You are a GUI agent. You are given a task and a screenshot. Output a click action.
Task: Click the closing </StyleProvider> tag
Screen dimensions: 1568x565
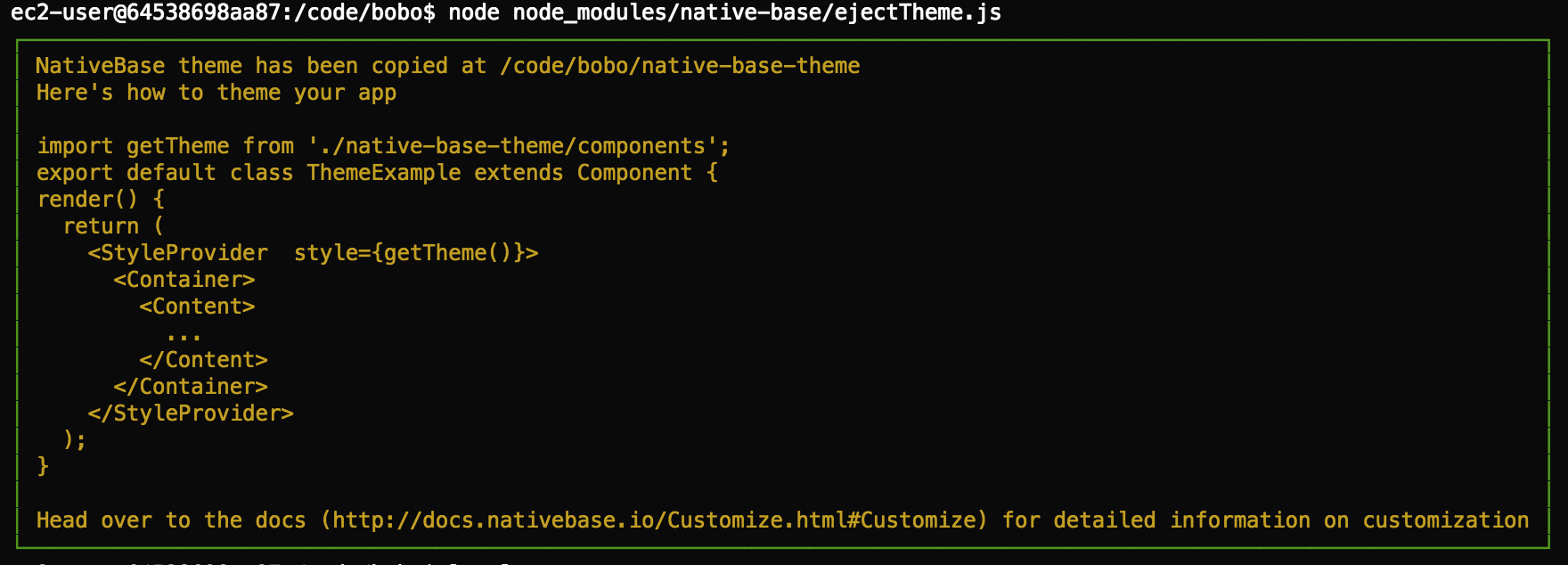(x=191, y=414)
